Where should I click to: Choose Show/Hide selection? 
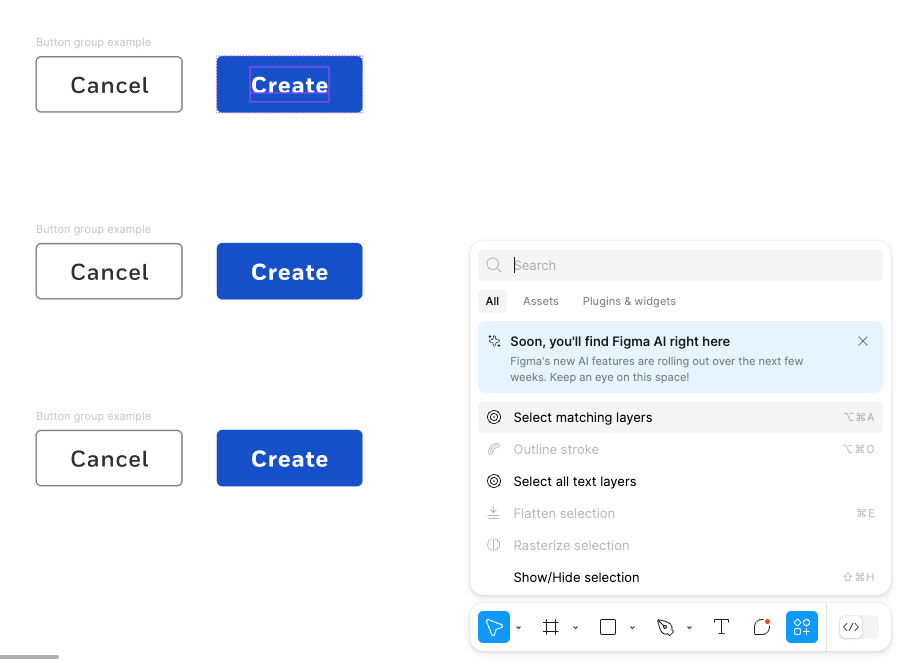[680, 577]
